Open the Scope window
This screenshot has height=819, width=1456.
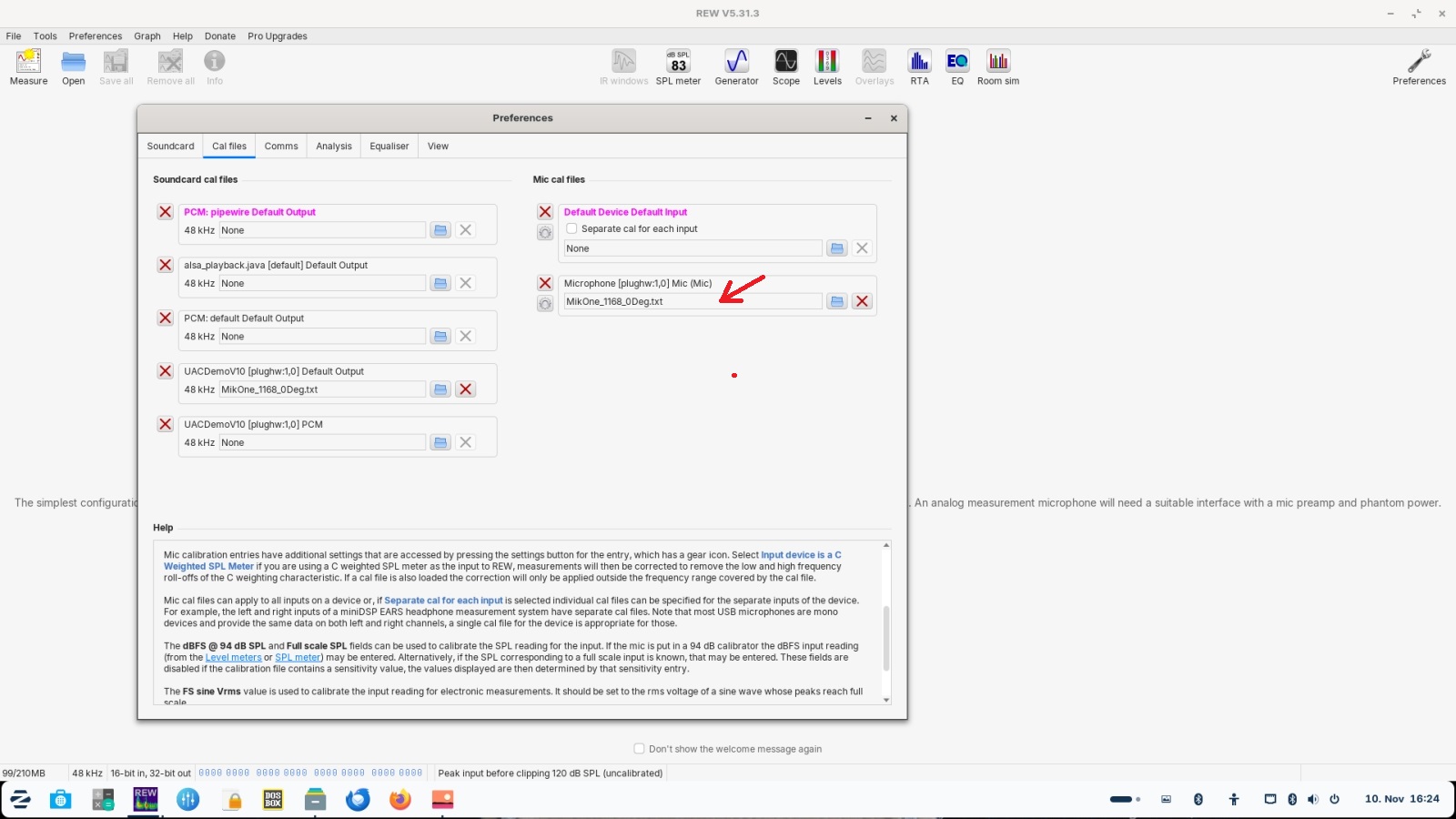(x=785, y=67)
